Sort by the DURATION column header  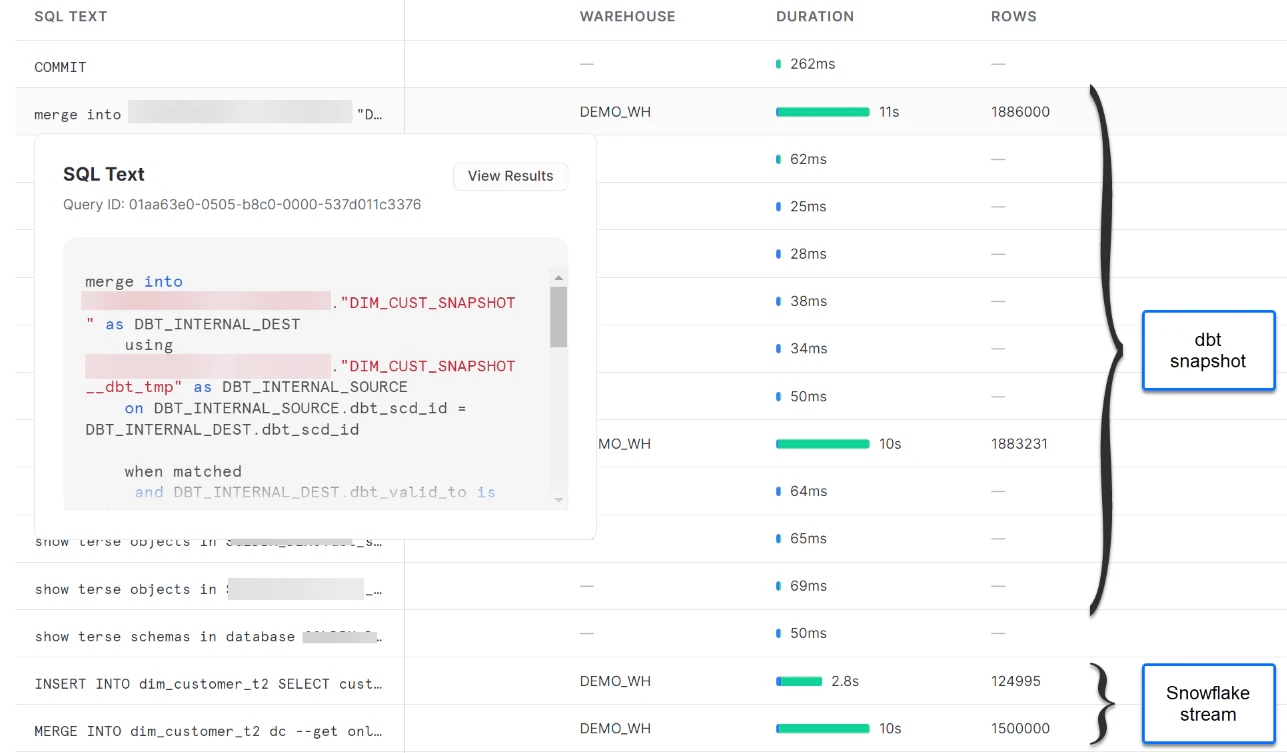(815, 17)
